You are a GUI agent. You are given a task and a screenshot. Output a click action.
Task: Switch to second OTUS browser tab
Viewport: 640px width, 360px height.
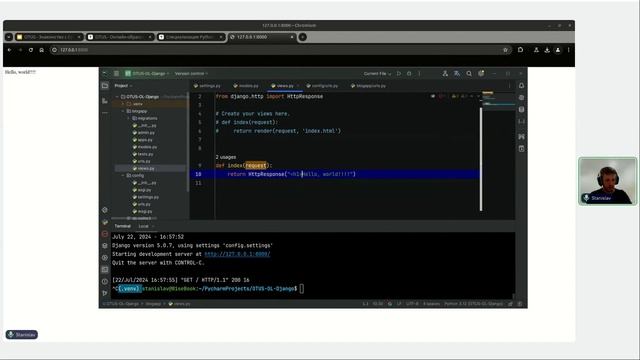(120, 37)
